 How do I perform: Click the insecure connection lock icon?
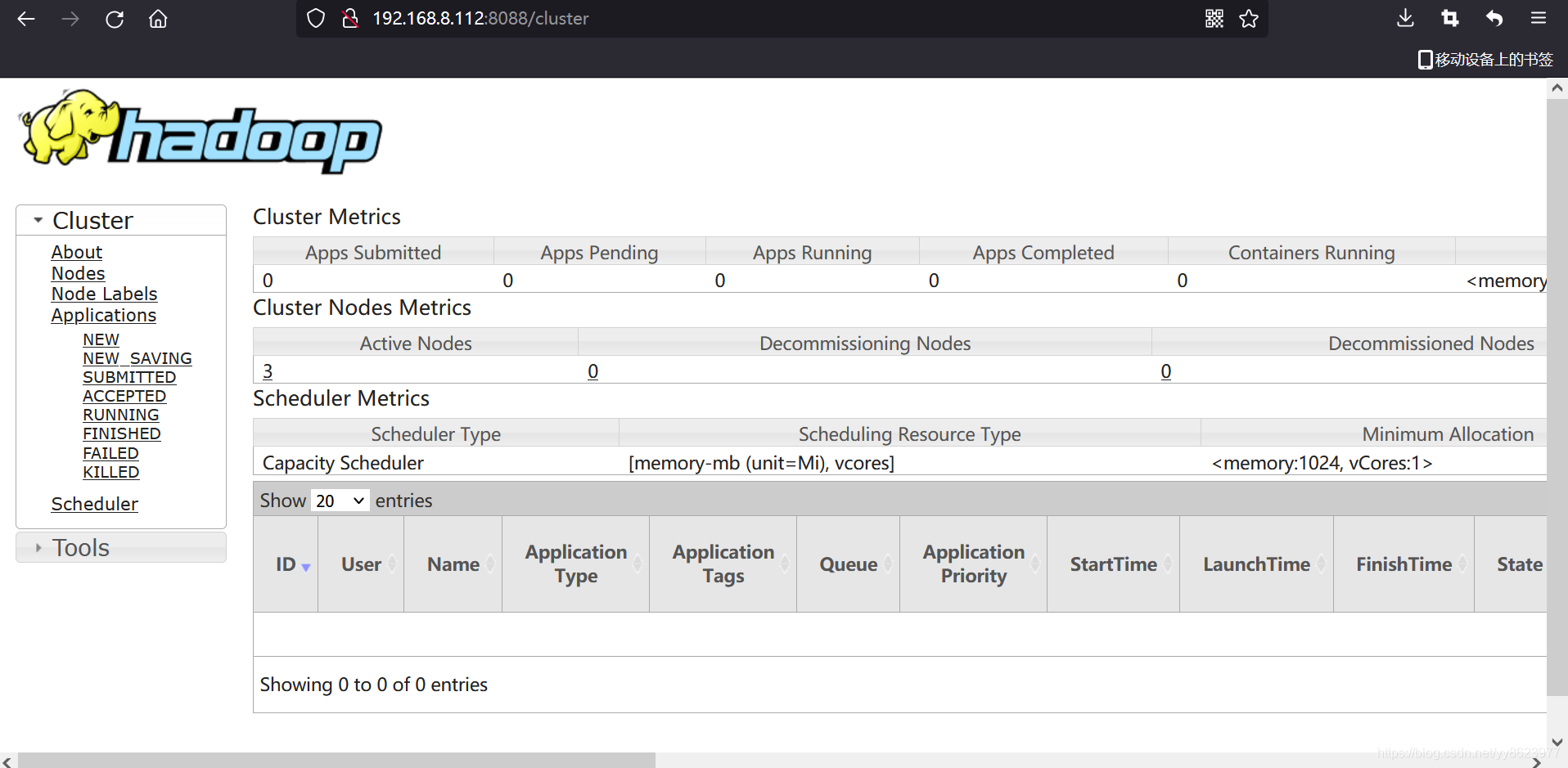350,18
